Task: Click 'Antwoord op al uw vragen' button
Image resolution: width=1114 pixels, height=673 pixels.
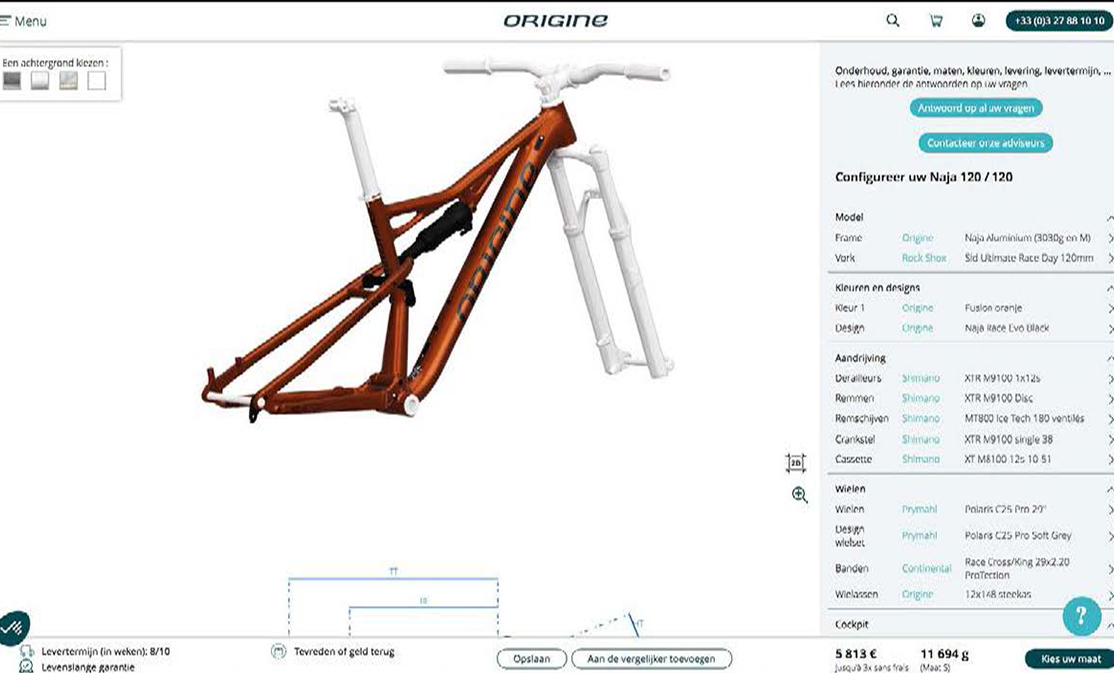Action: 975,108
